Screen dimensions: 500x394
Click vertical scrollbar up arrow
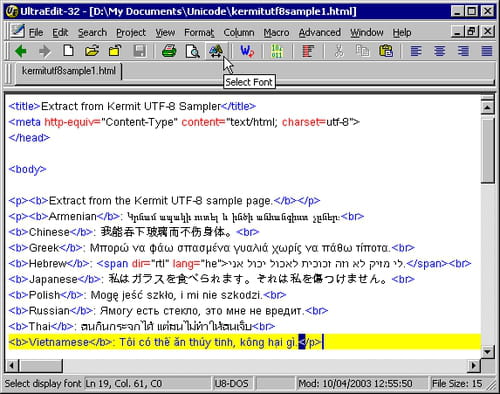click(x=487, y=107)
